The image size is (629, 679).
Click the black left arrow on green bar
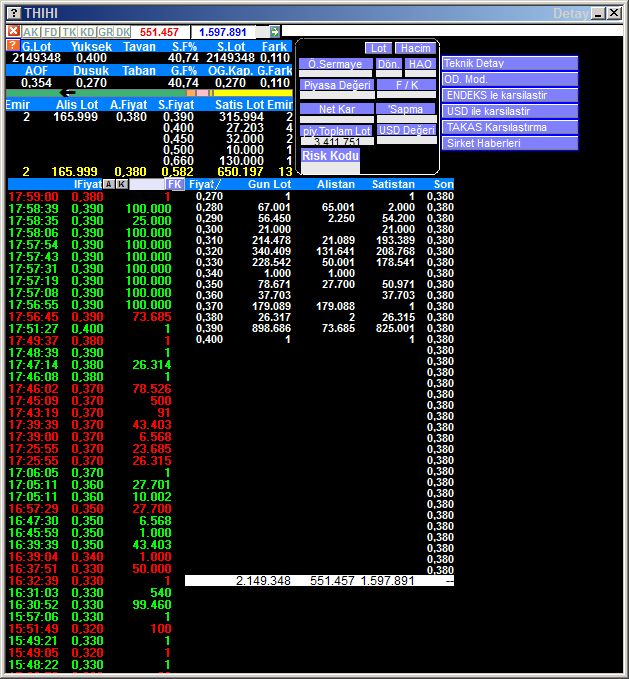click(x=67, y=92)
